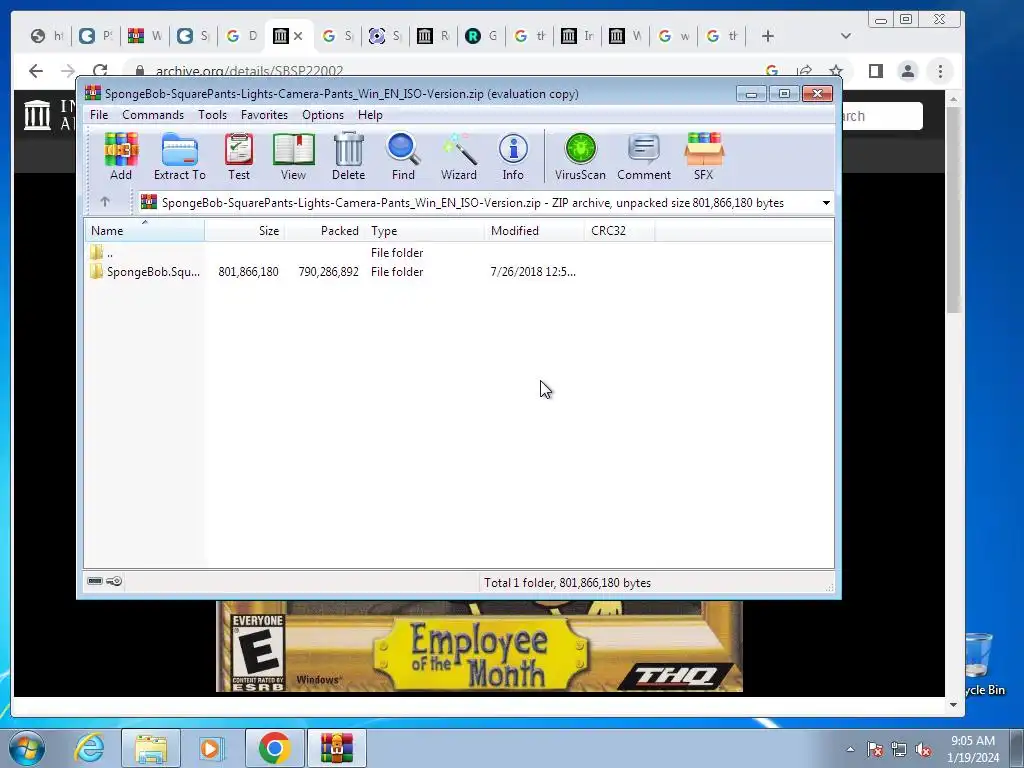This screenshot has height=768, width=1024.
Task: Sort the list by Modified column
Action: [x=535, y=231]
